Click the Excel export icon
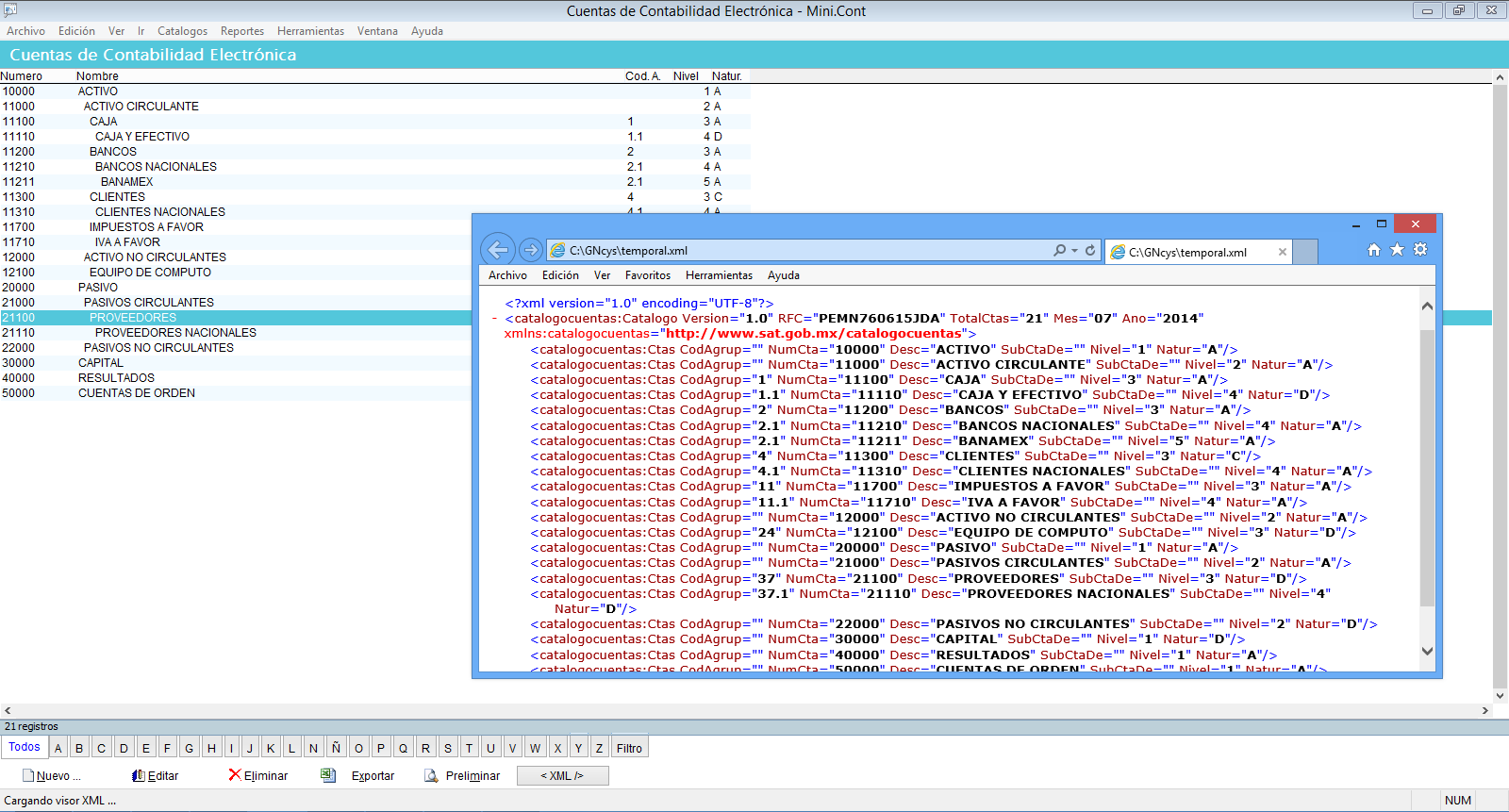This screenshot has height=812, width=1509. (x=327, y=775)
